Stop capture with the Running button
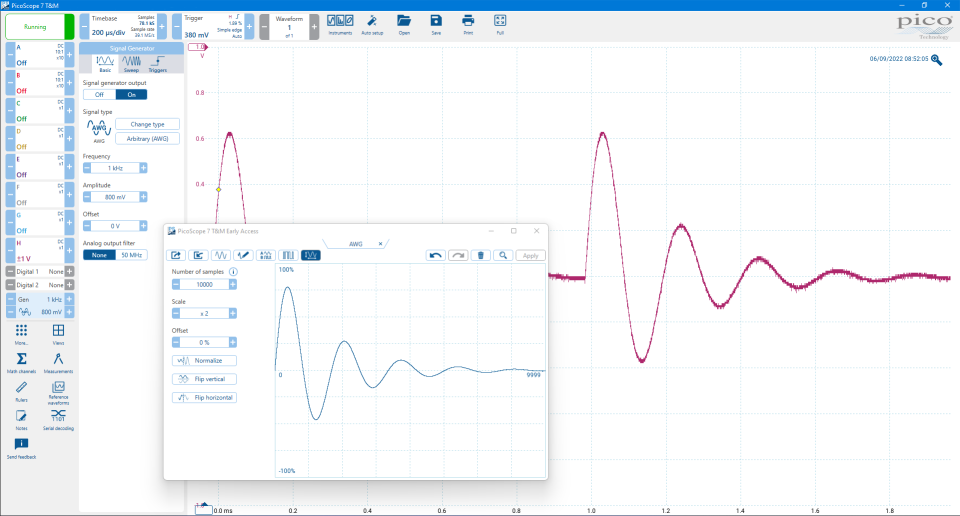 point(35,26)
